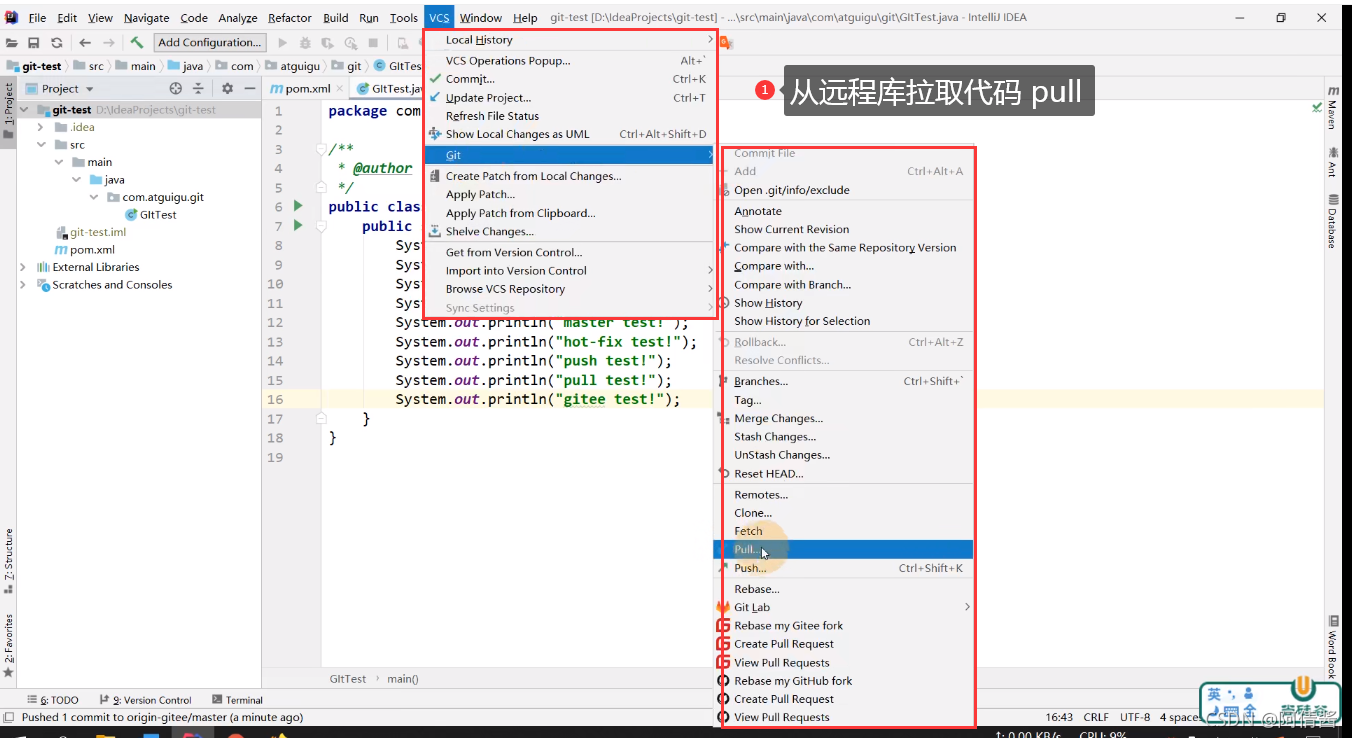The image size is (1352, 738).
Task: Select Fetch in the Git submenu
Action: [x=844, y=531]
